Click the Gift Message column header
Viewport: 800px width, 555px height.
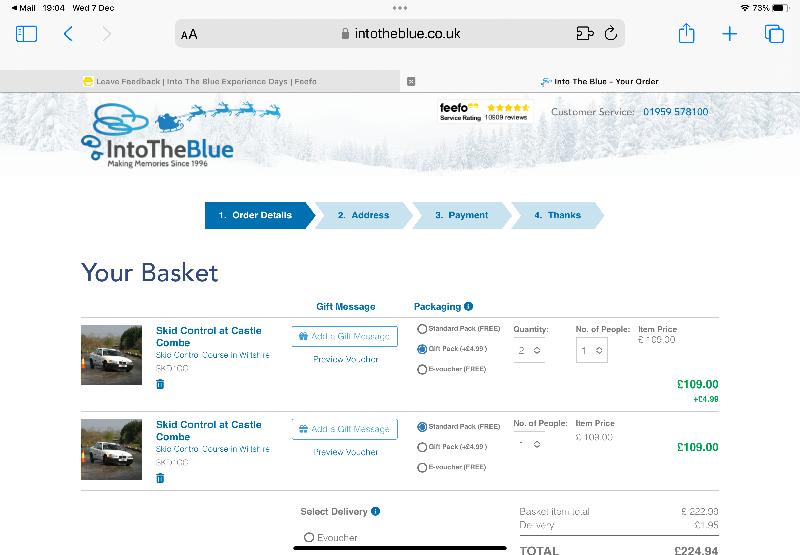tap(345, 307)
